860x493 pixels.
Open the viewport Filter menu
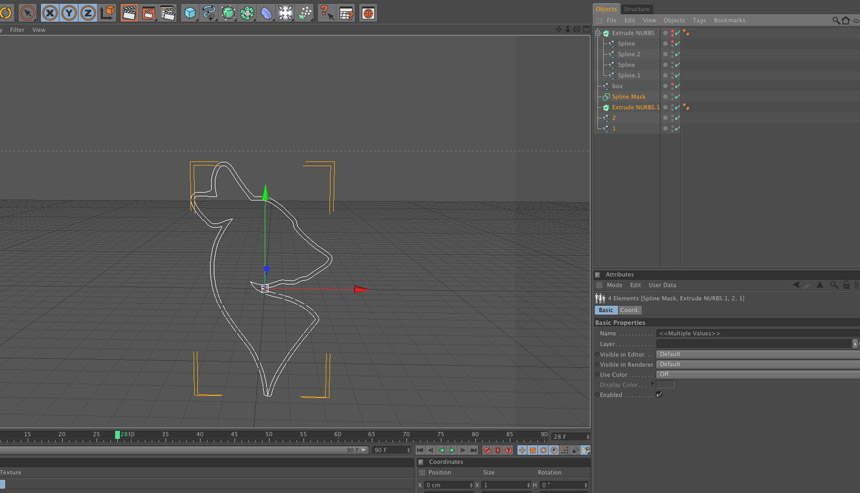(17, 30)
